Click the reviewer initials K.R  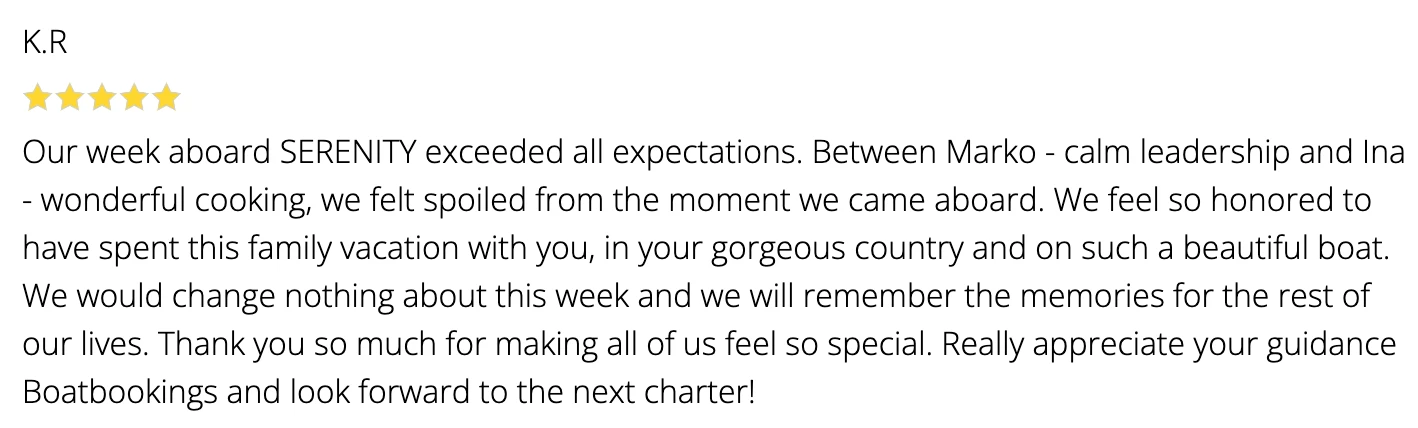(x=44, y=43)
